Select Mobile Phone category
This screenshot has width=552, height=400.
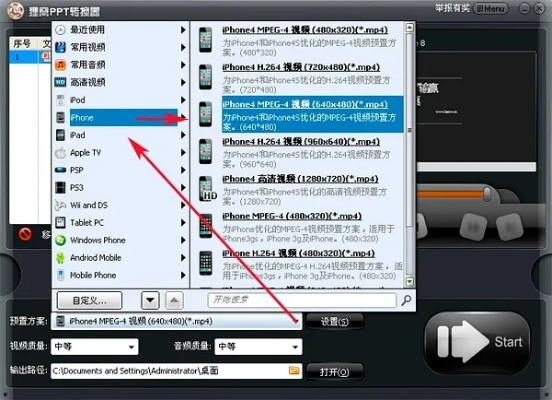[120, 275]
